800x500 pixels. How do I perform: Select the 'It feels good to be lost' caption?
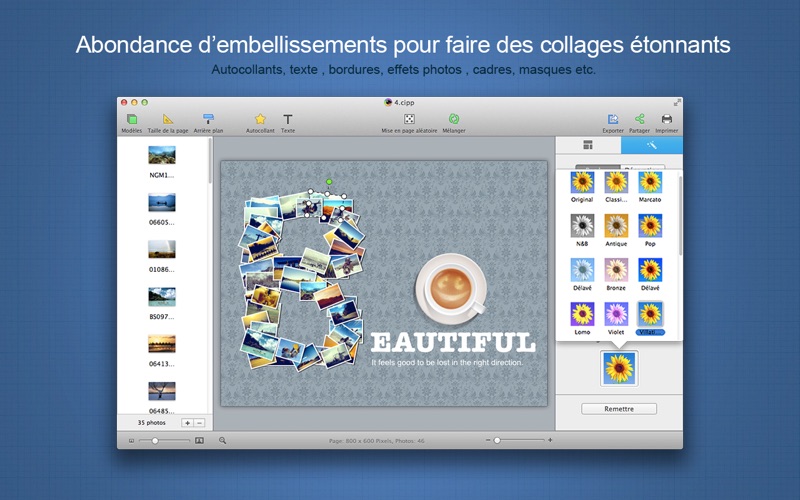click(447, 362)
